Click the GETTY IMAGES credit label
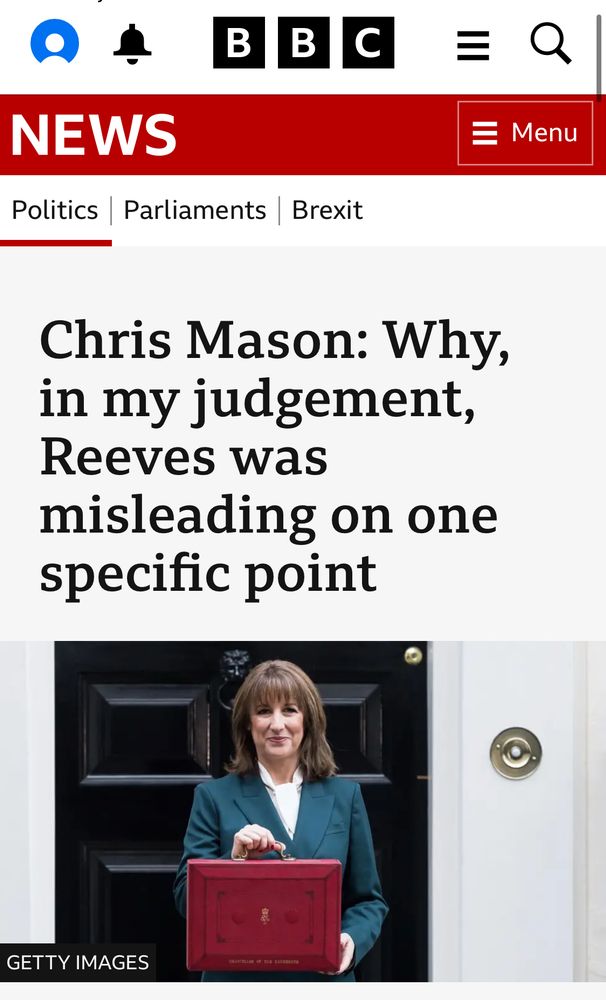Screen dimensions: 606x1000 (x=77, y=963)
